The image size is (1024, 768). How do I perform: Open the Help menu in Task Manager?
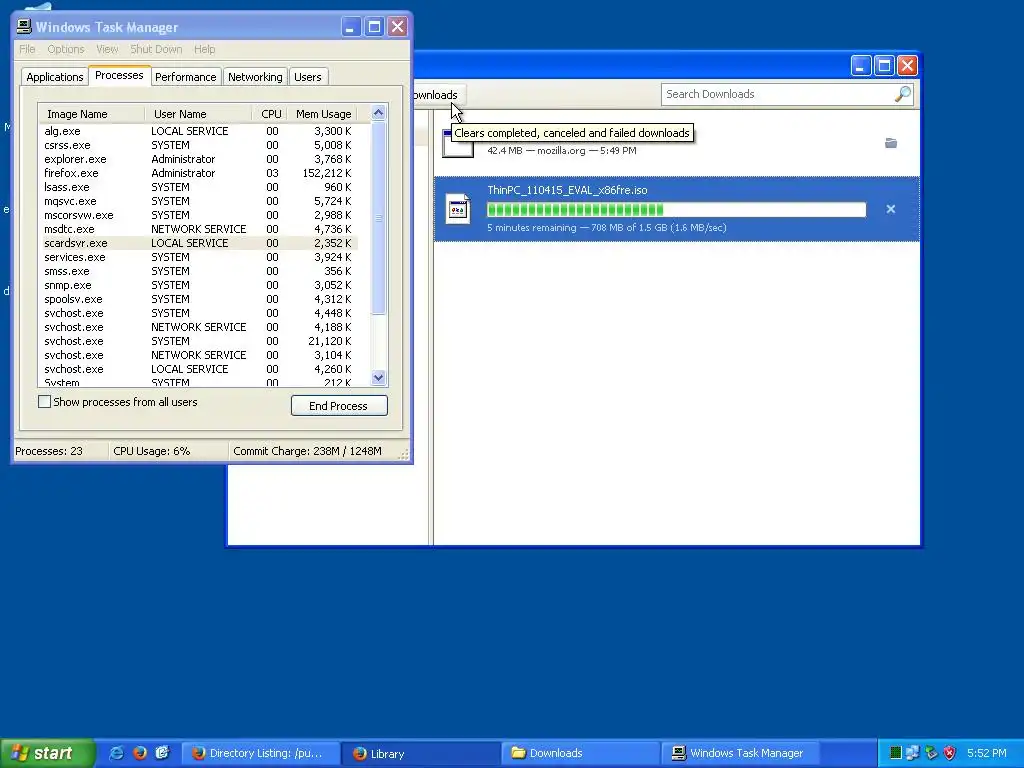click(x=204, y=49)
